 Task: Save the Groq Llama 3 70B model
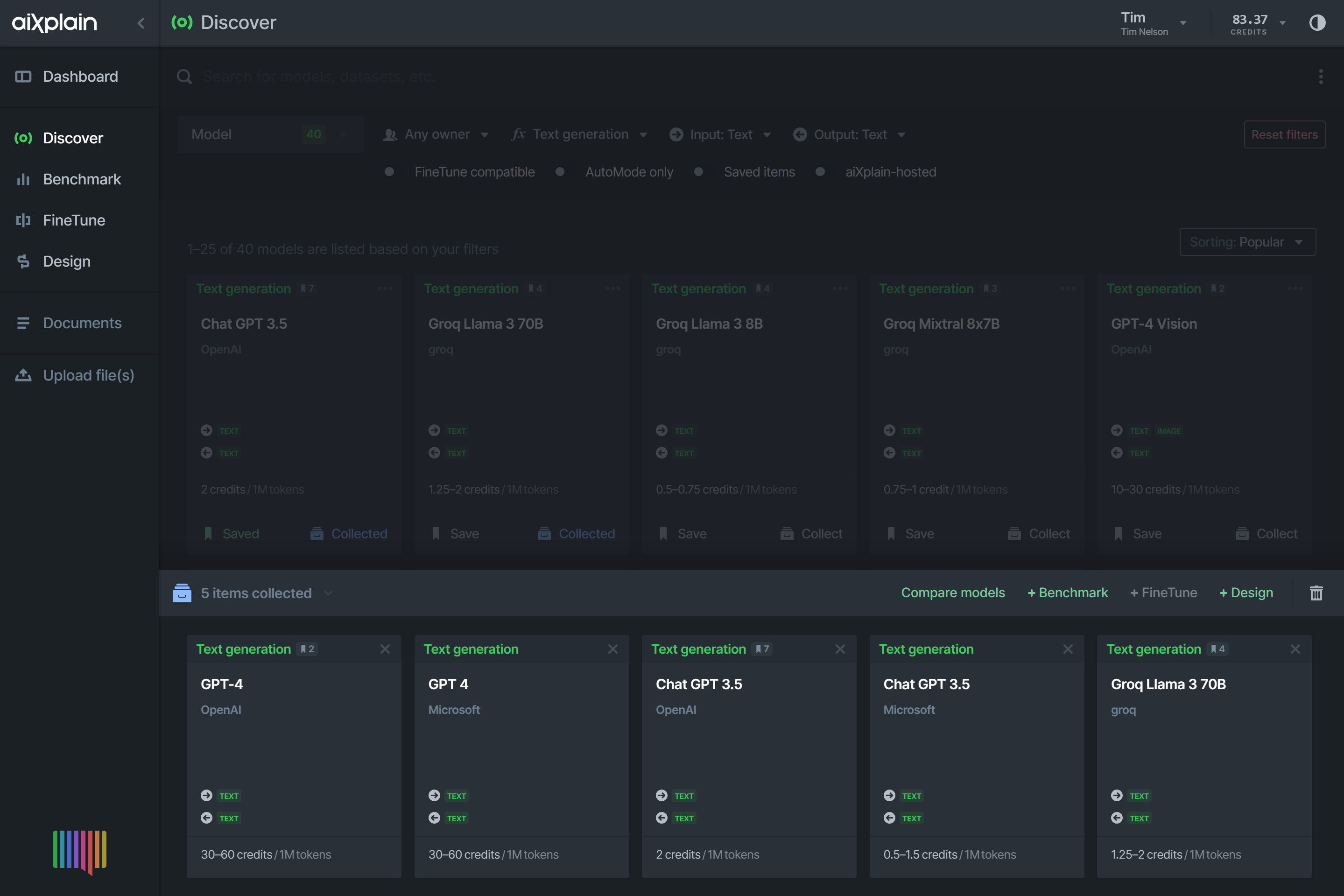[x=455, y=534]
